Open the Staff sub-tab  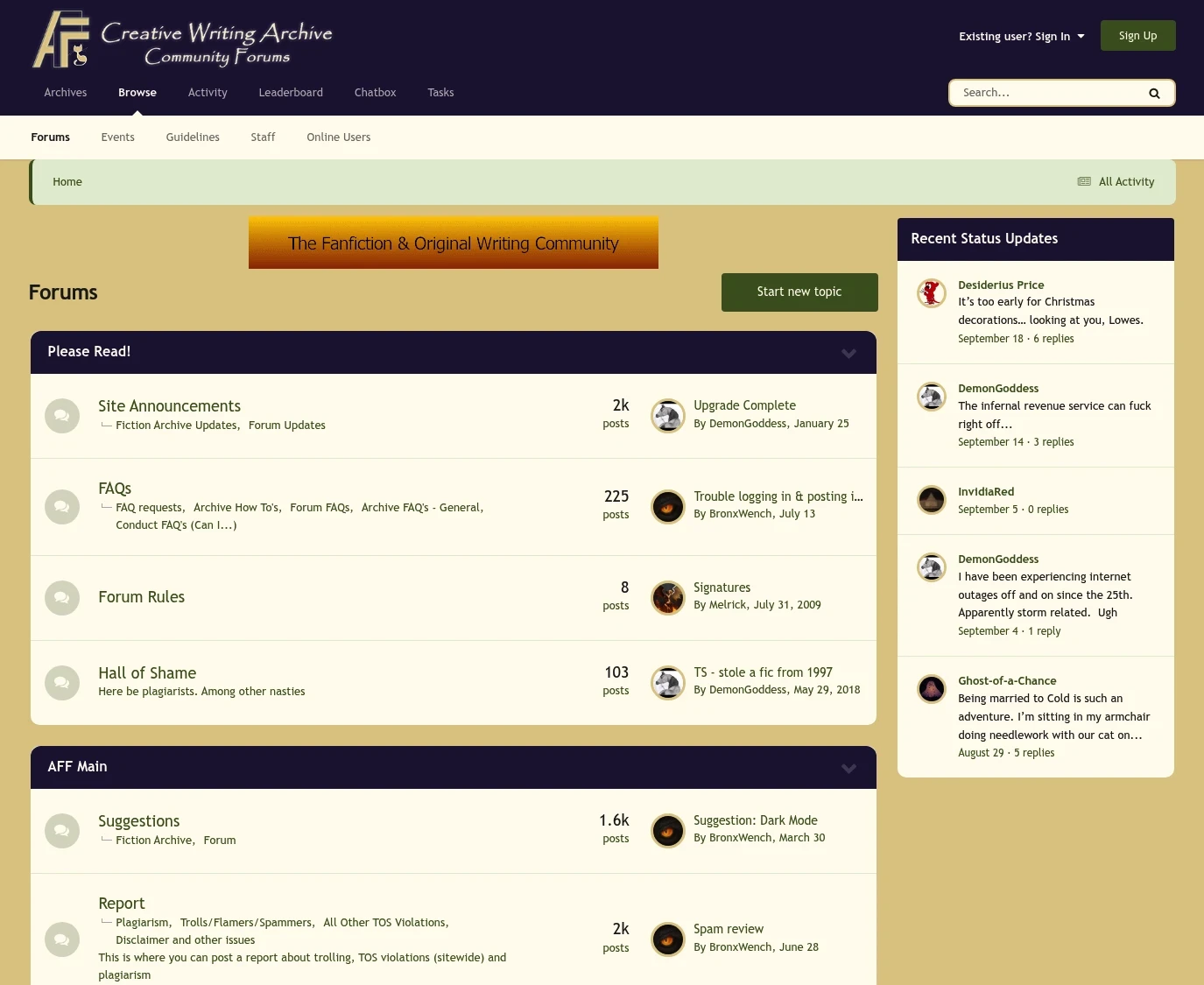click(x=263, y=137)
